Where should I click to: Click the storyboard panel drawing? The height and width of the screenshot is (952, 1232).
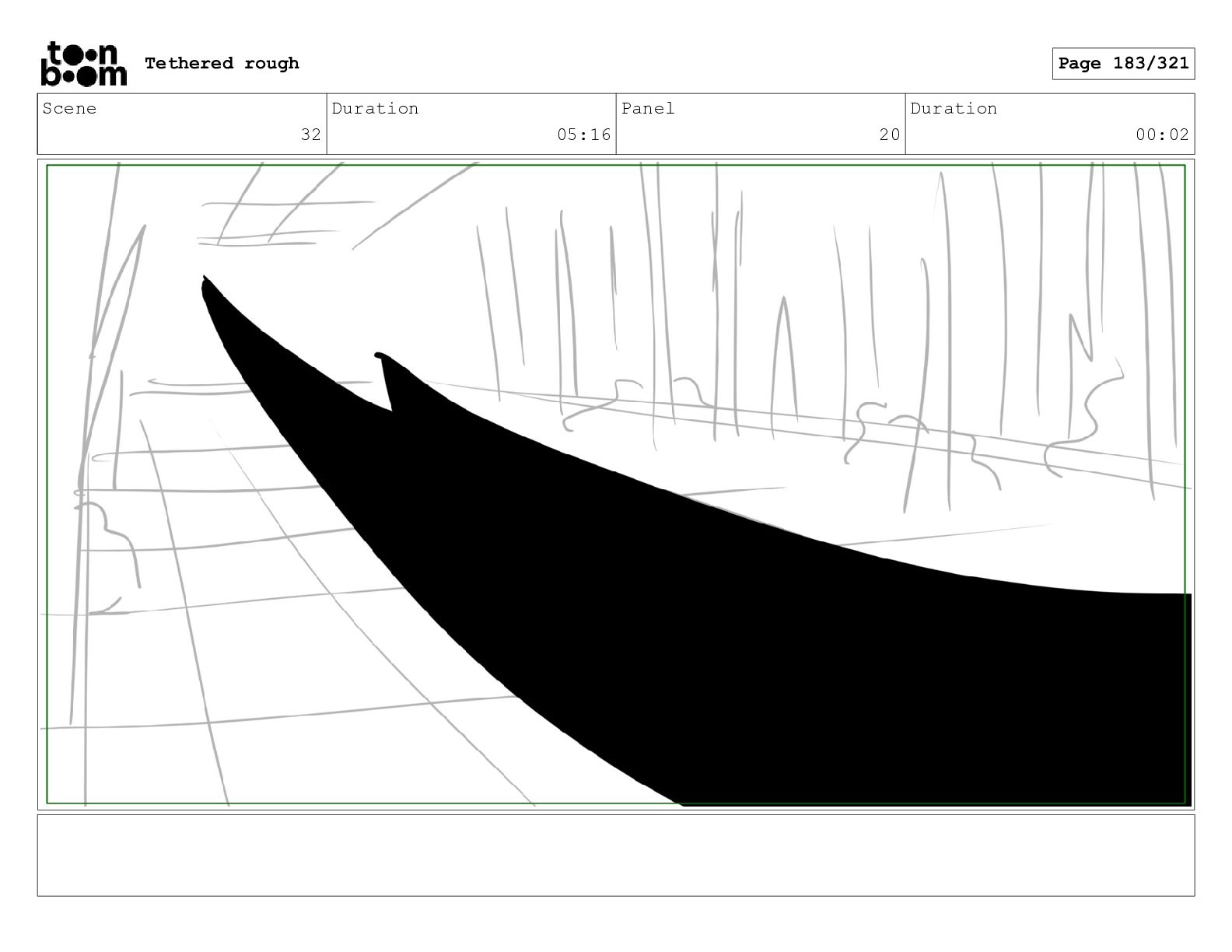click(616, 485)
